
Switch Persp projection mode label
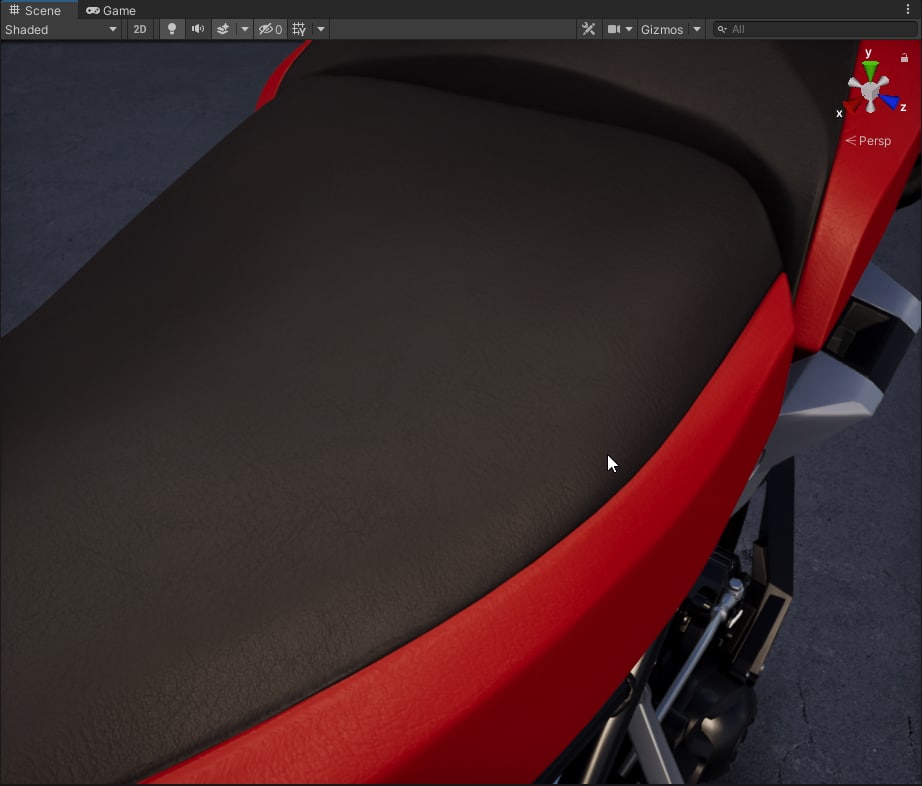click(x=868, y=141)
